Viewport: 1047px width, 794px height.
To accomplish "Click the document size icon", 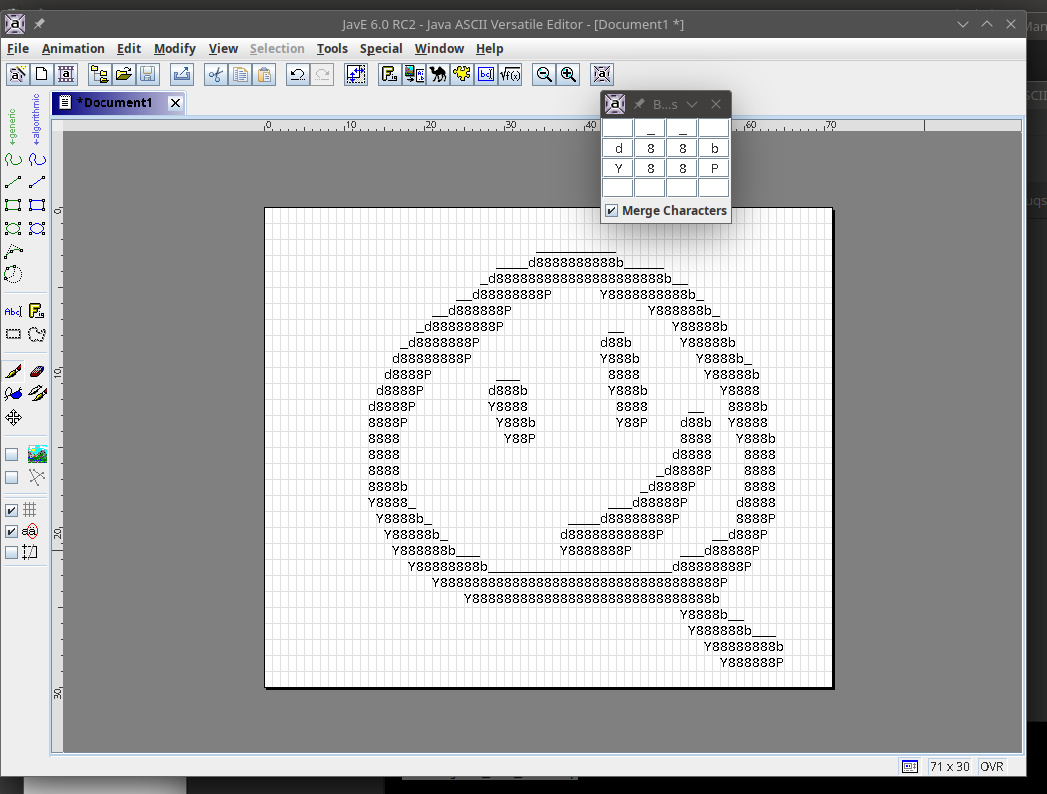I will (356, 74).
